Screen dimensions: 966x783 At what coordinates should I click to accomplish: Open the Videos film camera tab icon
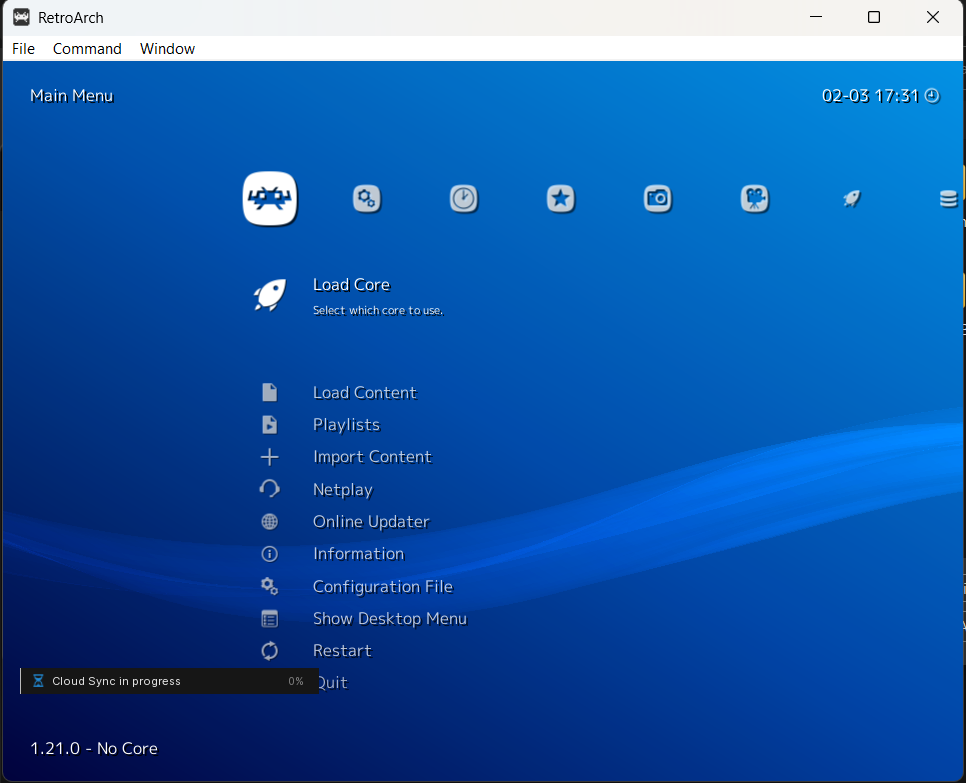coord(755,198)
